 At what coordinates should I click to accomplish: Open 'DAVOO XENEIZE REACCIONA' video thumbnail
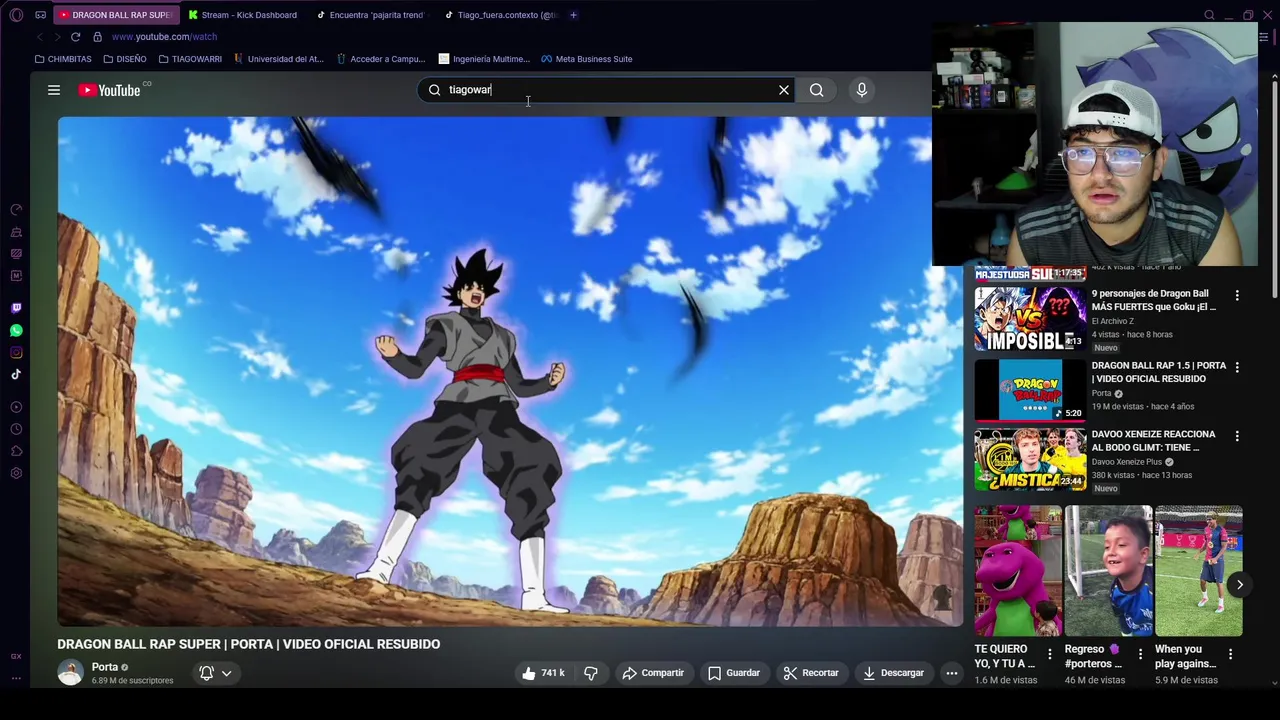pos(1030,459)
